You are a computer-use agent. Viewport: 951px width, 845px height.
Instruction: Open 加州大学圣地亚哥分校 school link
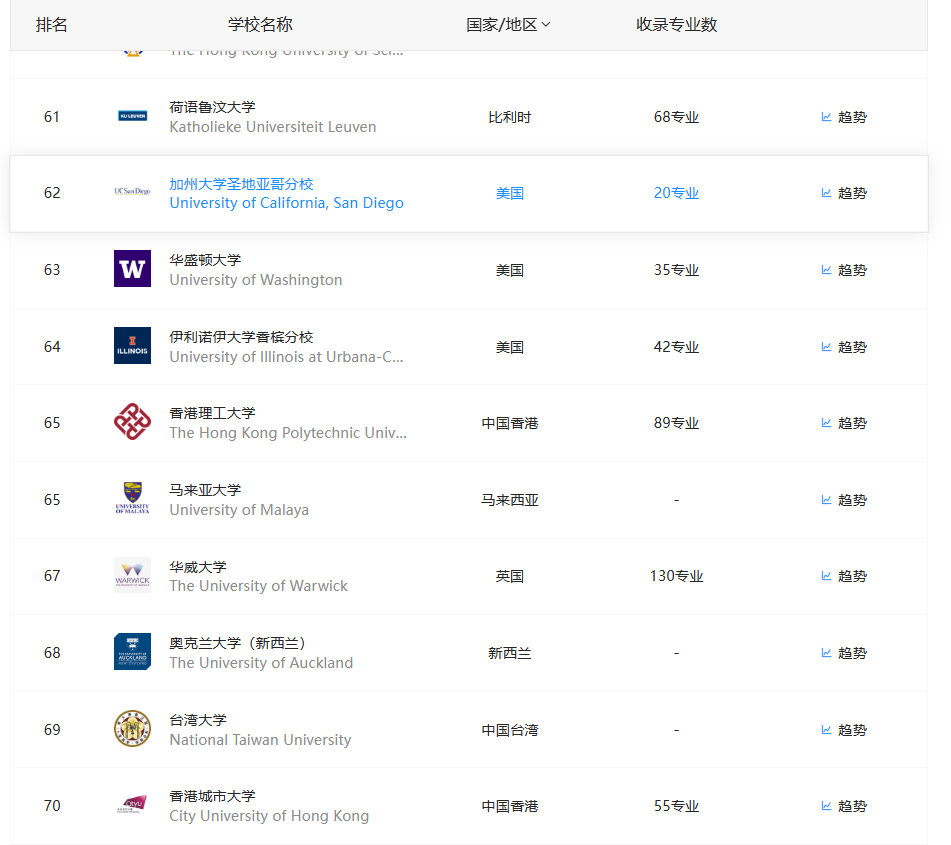pos(241,184)
